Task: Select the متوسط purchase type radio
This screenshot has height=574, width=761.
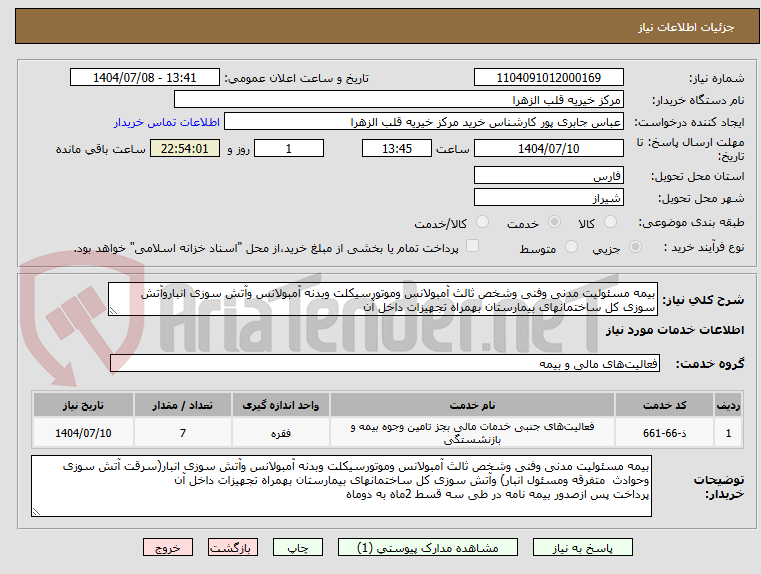Action: pyautogui.click(x=571, y=247)
